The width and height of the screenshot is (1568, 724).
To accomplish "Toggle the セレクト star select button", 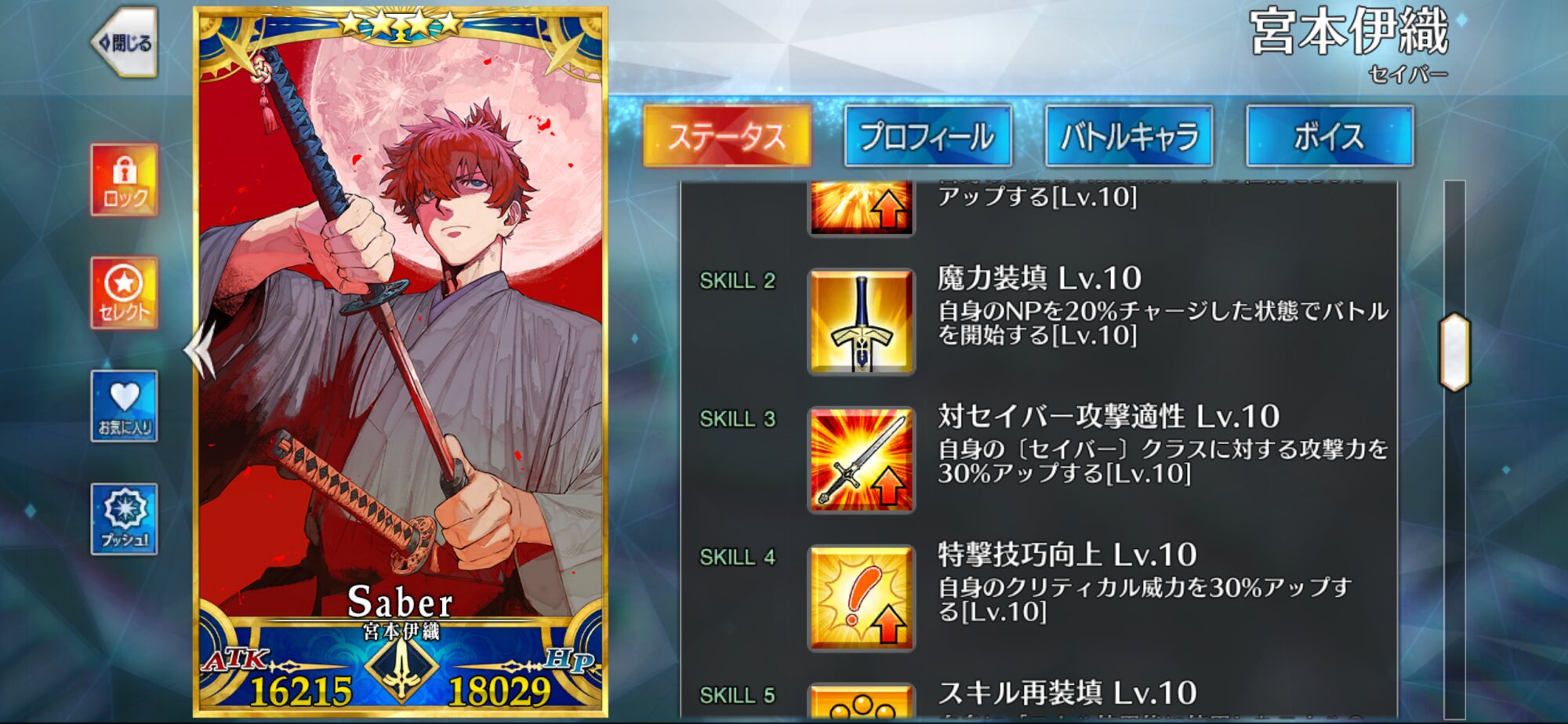I will 124,293.
